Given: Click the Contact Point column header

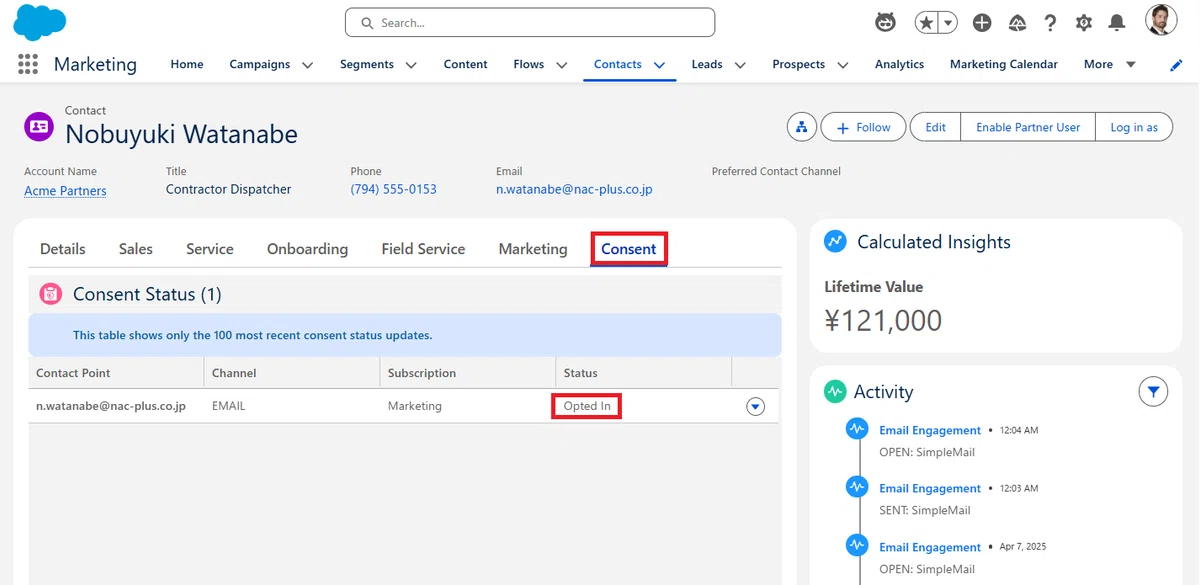Looking at the screenshot, I should pyautogui.click(x=116, y=373).
